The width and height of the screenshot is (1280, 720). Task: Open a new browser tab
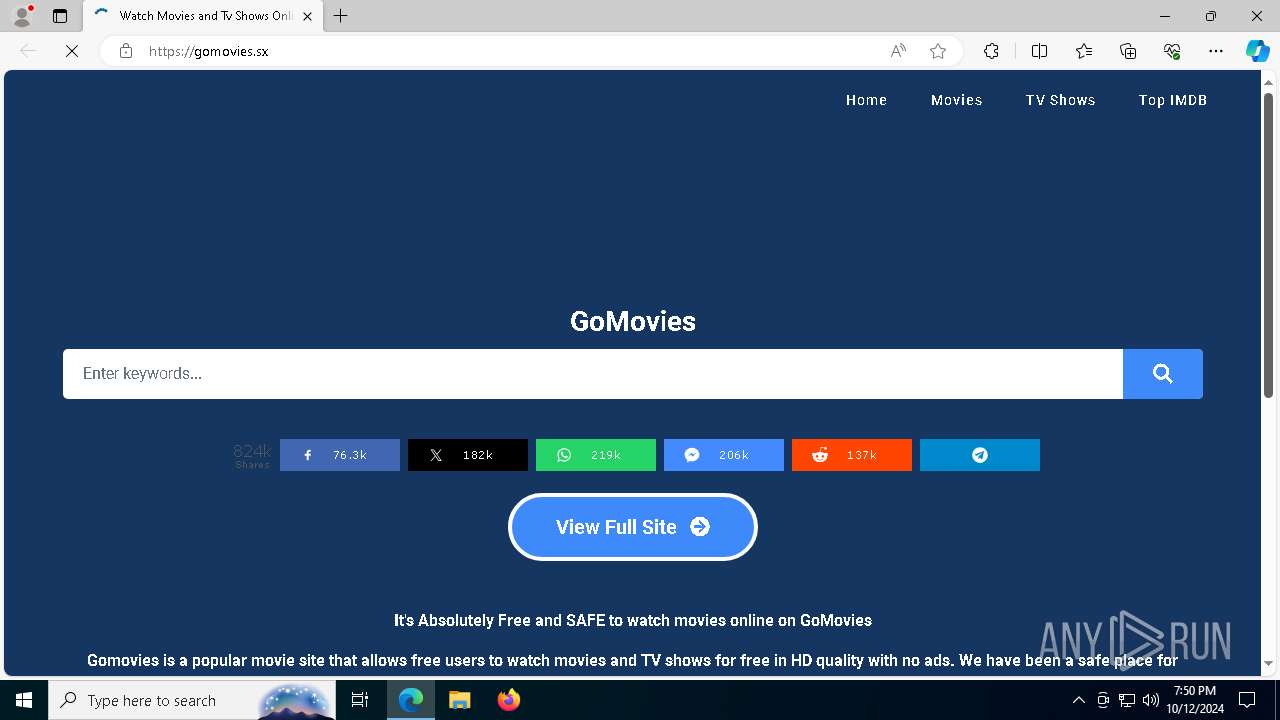(341, 16)
